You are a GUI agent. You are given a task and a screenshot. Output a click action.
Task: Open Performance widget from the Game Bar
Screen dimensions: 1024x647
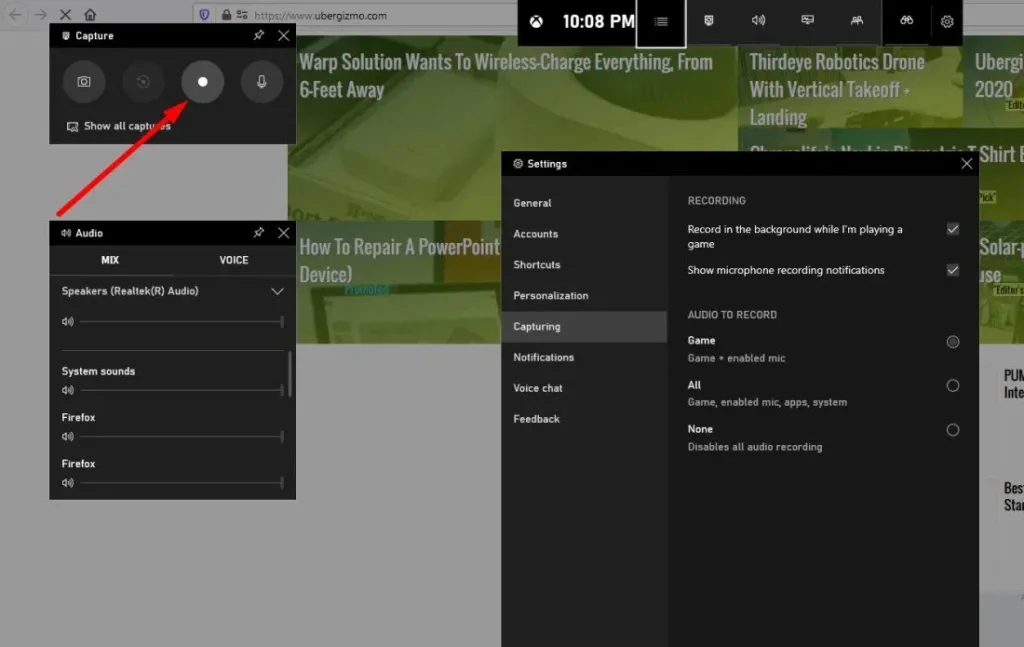[x=807, y=21]
